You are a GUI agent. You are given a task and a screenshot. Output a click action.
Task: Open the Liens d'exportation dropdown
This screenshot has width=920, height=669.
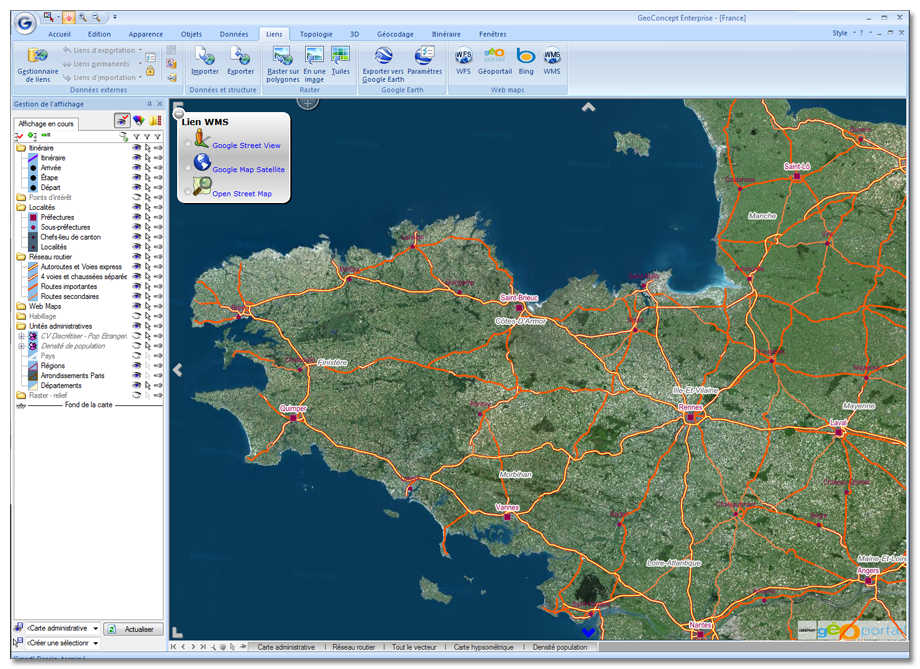[x=140, y=50]
